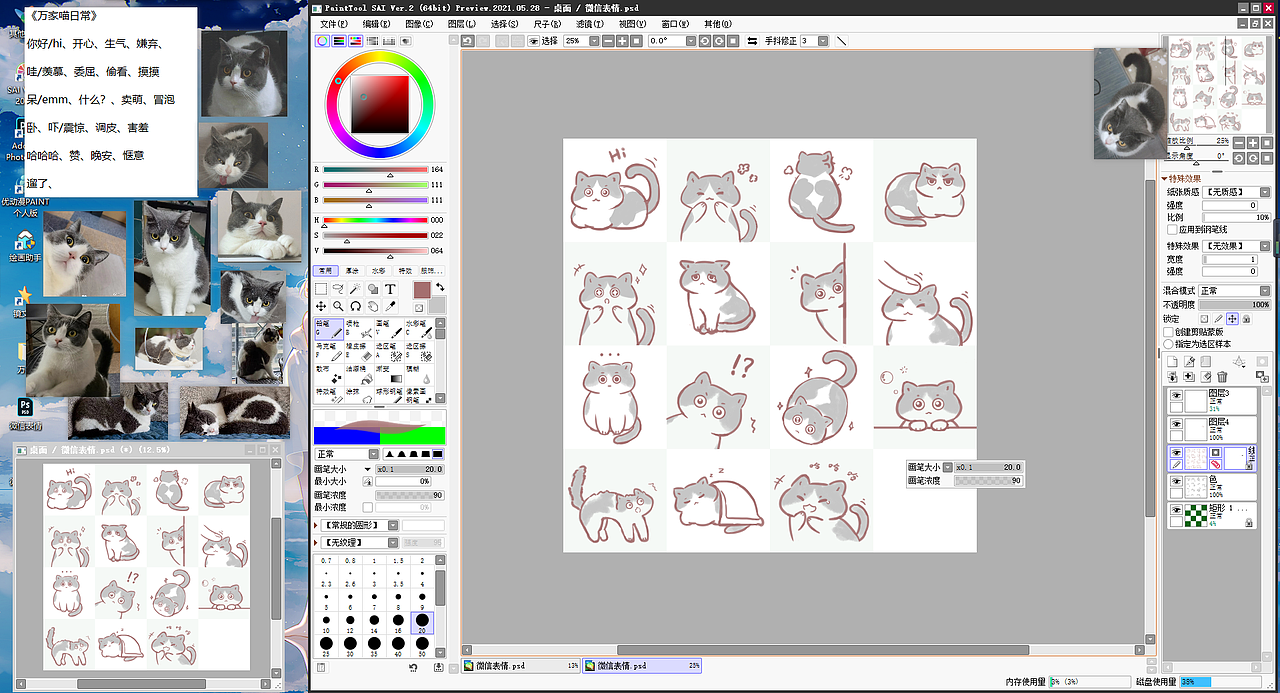Select the straight line drawing mode icon

click(x=840, y=41)
